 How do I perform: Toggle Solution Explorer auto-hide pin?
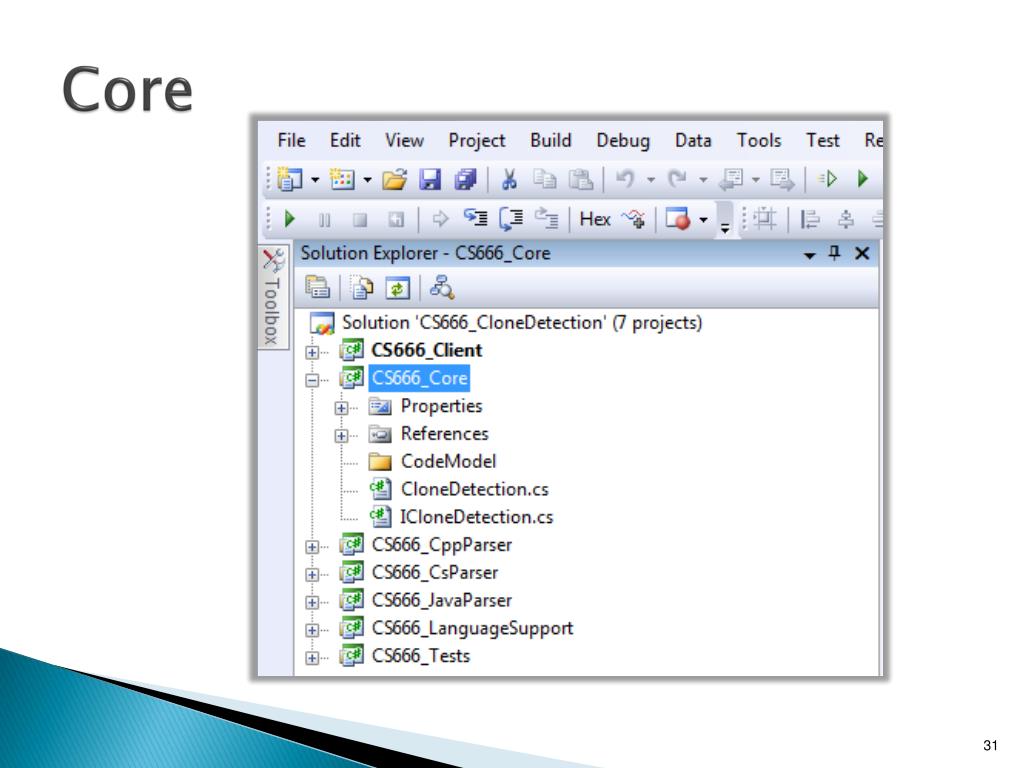pyautogui.click(x=835, y=253)
